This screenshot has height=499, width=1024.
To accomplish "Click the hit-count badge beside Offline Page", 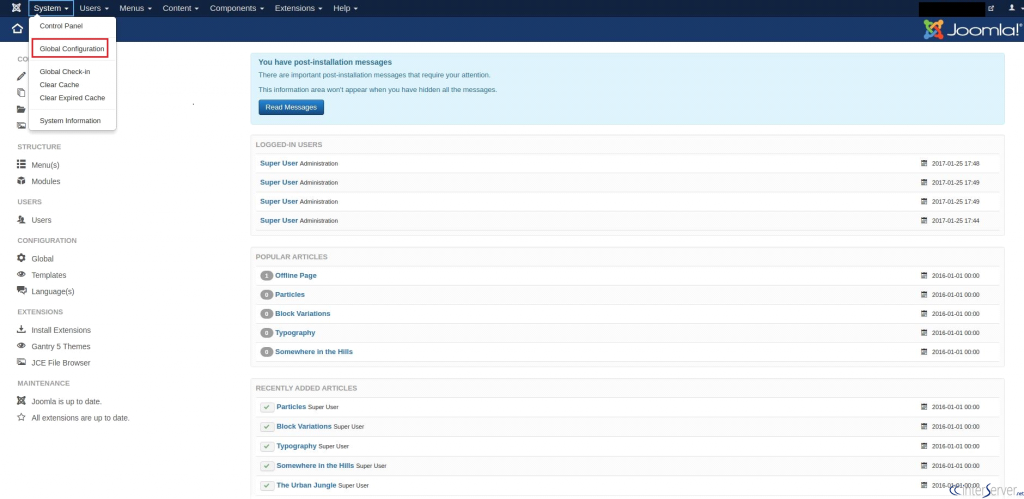I will pos(266,276).
